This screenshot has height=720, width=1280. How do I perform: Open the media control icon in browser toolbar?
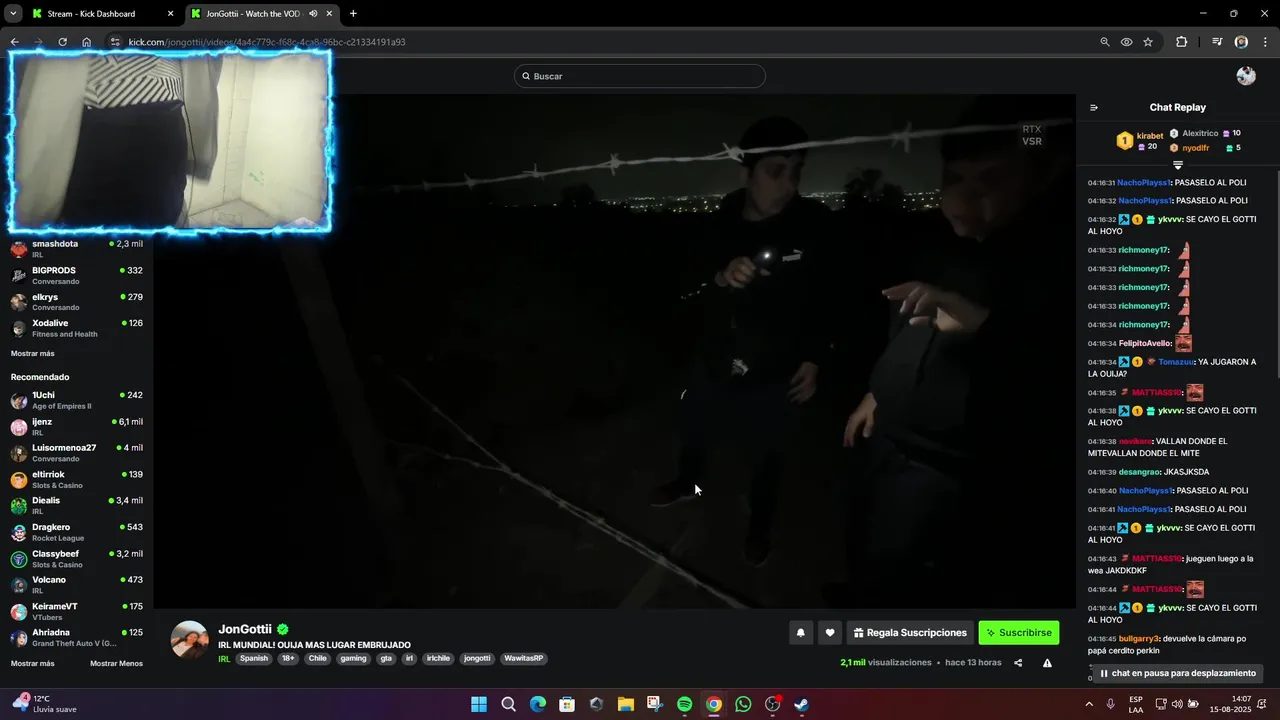pyautogui.click(x=1217, y=42)
